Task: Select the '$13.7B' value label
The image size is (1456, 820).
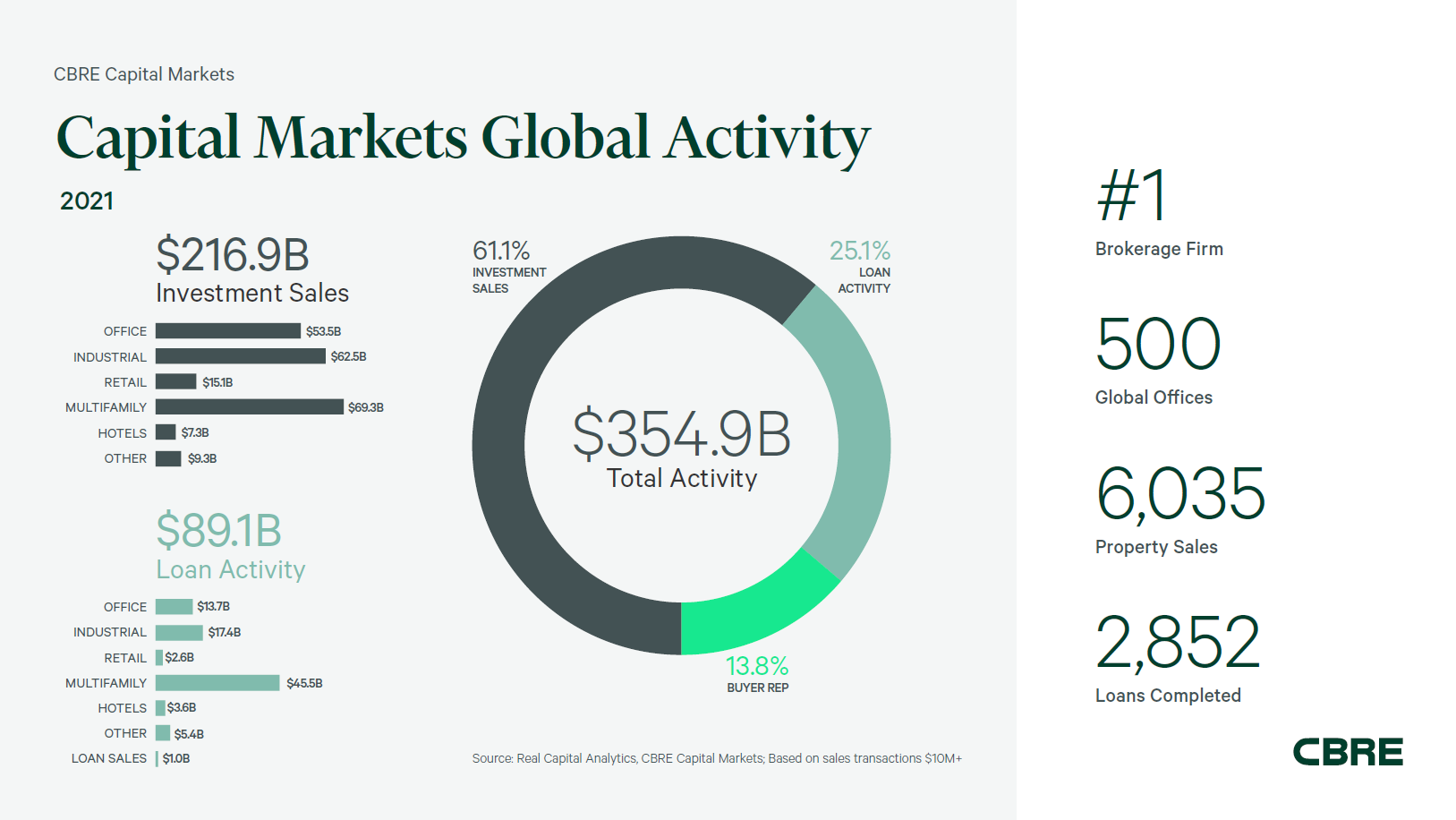Action: point(213,606)
